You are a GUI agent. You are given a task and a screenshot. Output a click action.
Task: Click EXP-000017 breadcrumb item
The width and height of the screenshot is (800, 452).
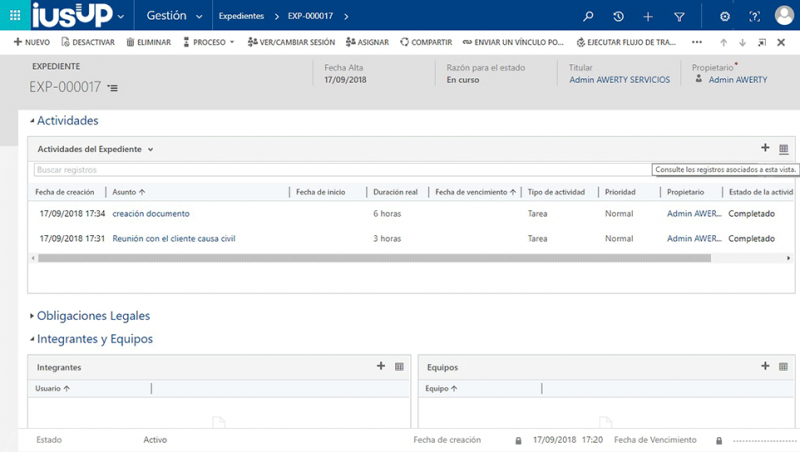[310, 16]
